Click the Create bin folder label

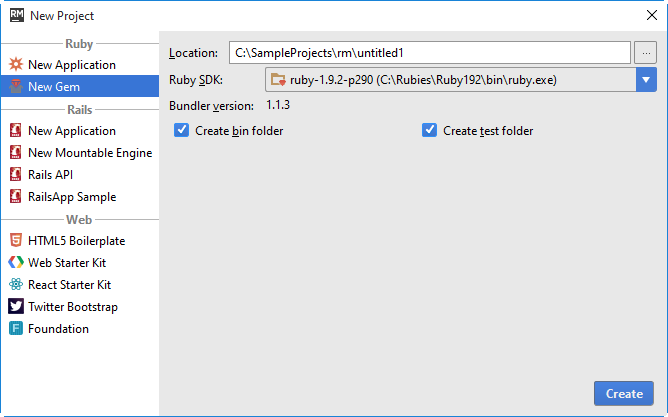239,131
